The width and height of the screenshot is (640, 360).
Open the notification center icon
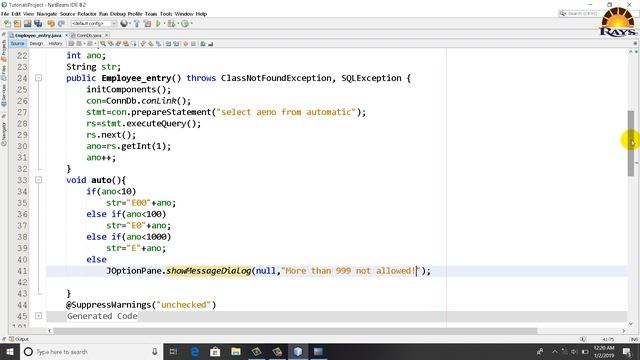tap(627, 351)
